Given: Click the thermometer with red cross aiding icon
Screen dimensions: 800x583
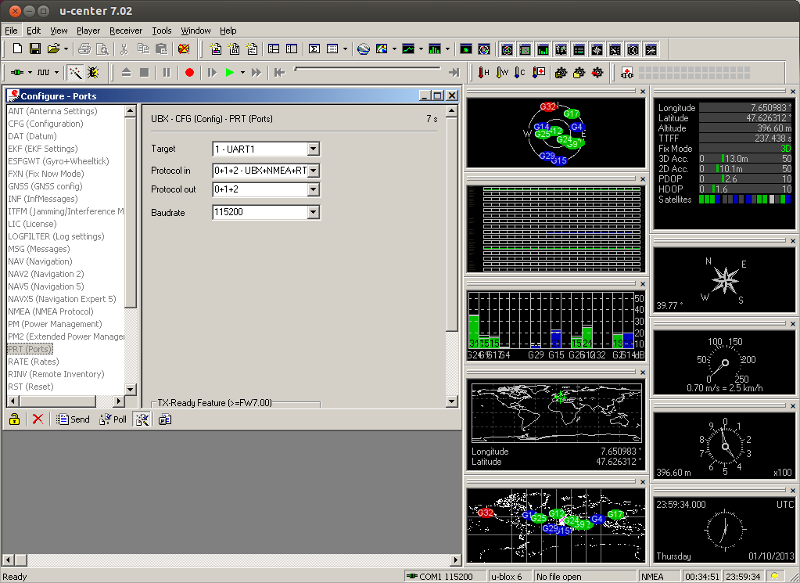Looking at the screenshot, I should coord(539,72).
